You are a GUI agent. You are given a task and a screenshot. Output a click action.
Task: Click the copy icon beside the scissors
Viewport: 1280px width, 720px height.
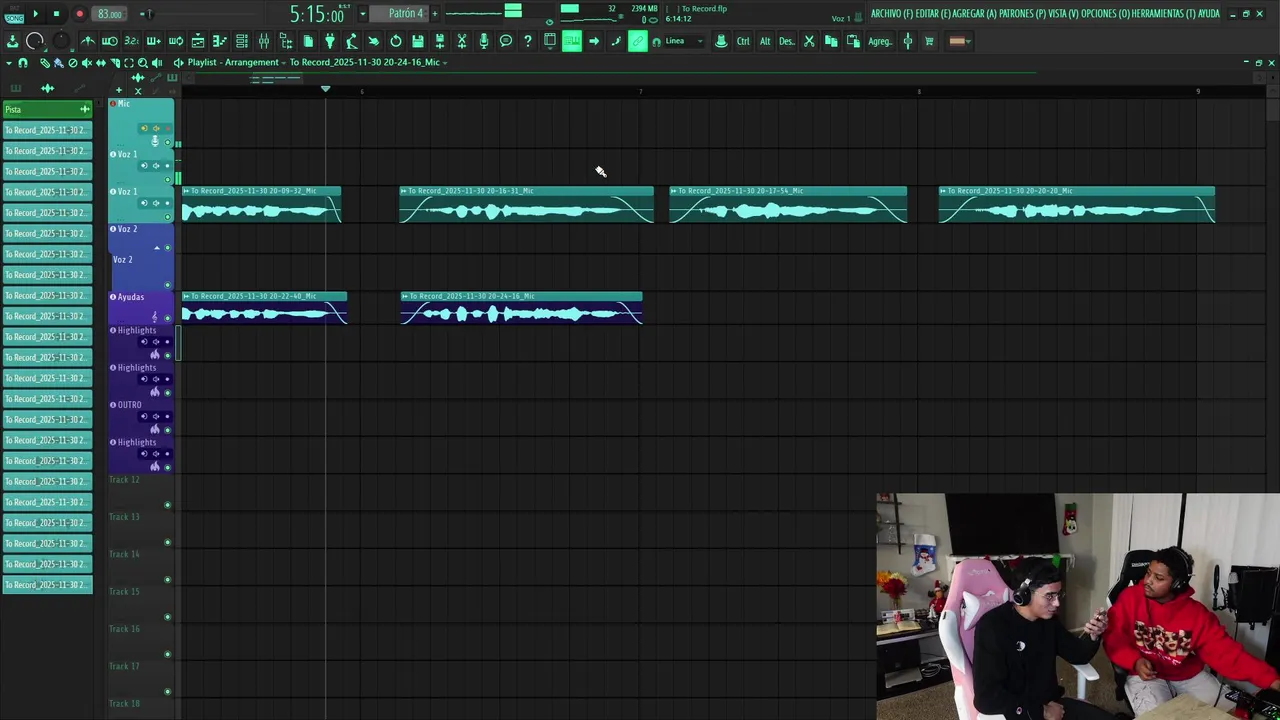pos(831,41)
